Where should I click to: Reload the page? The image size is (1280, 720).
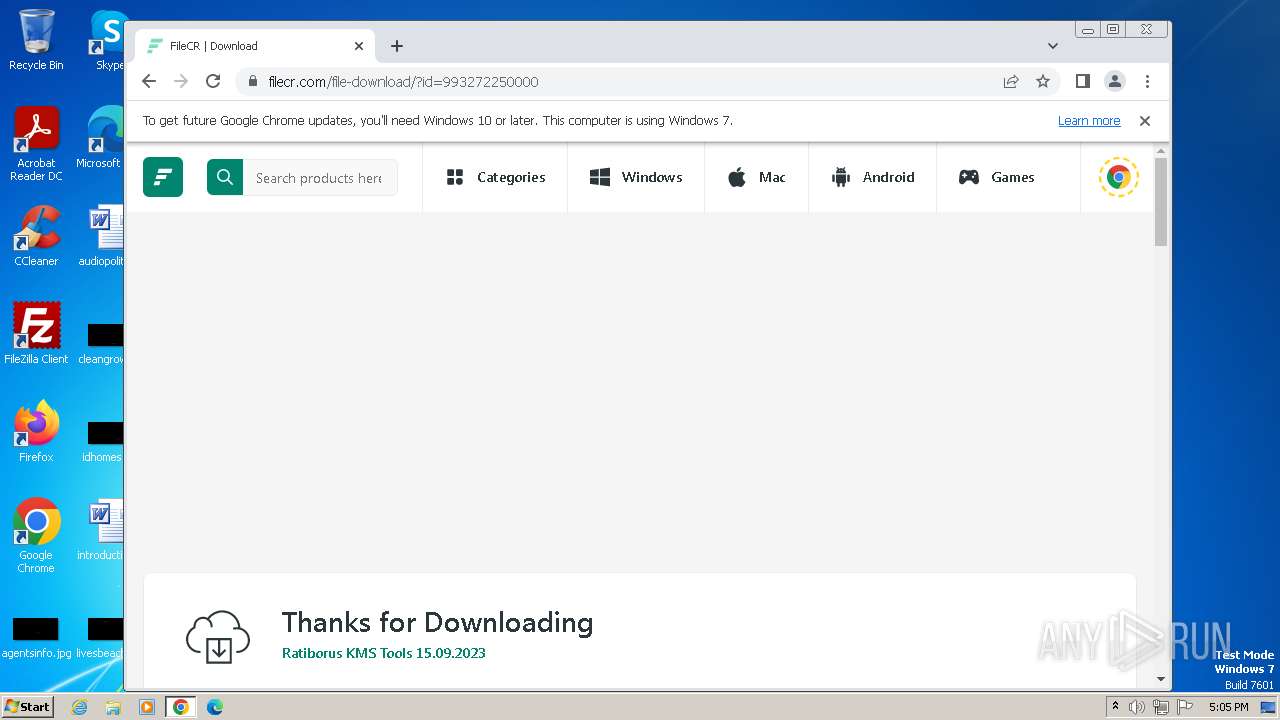point(213,81)
